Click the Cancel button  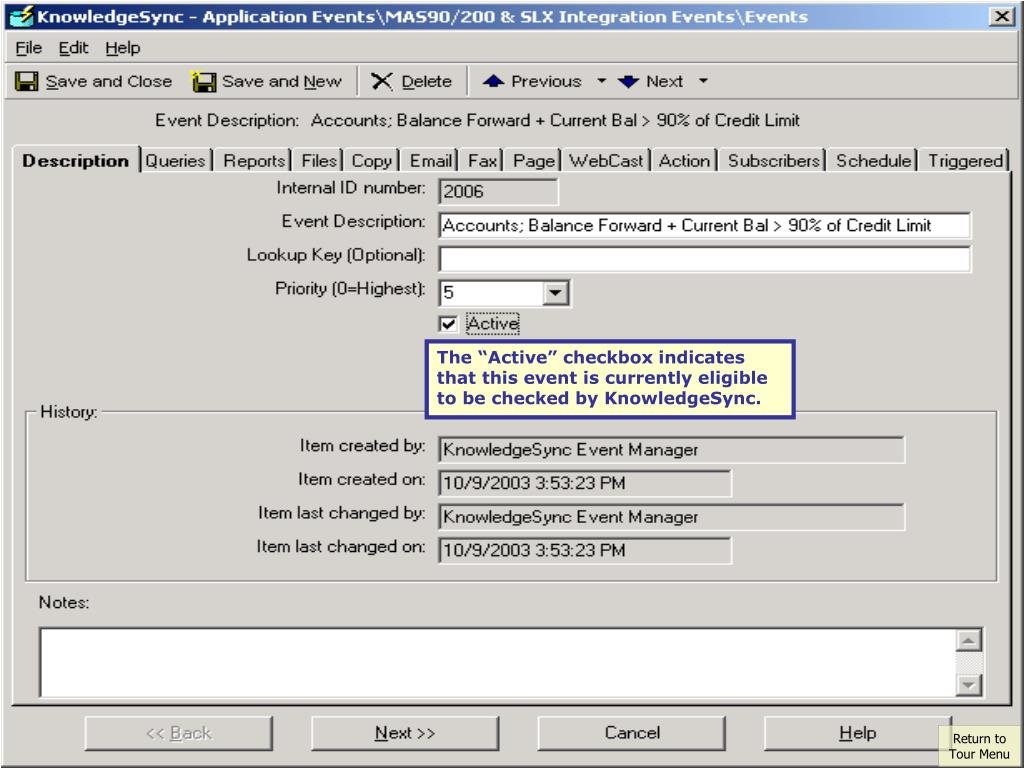pos(632,733)
